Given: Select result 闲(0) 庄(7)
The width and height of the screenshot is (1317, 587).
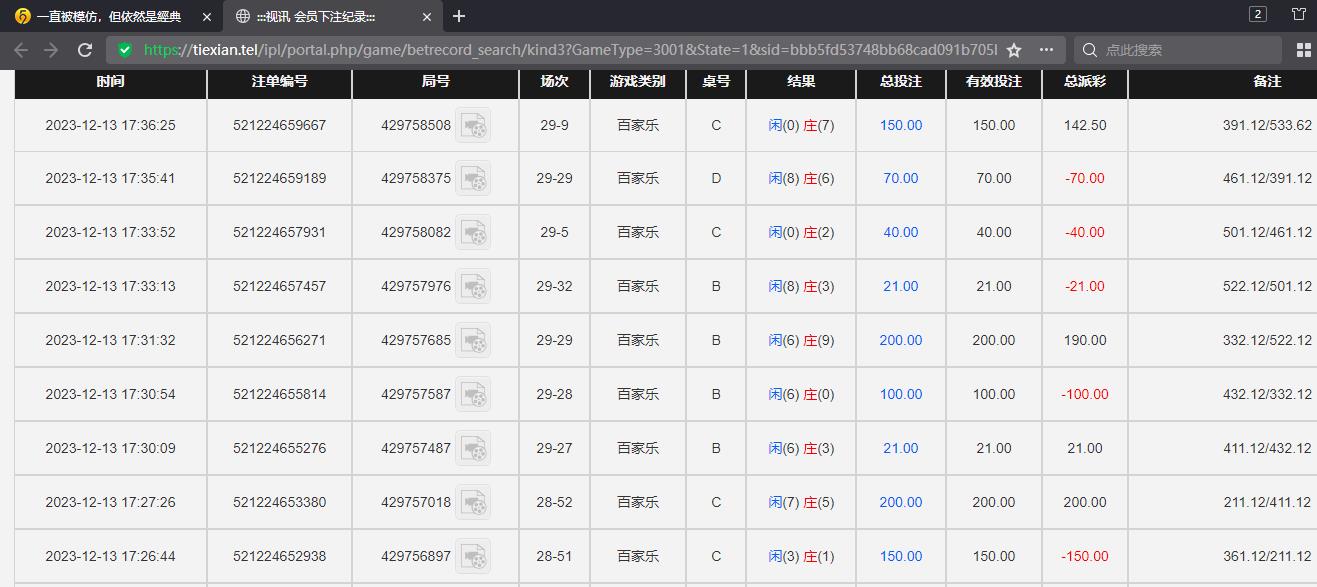Looking at the screenshot, I should 801,125.
